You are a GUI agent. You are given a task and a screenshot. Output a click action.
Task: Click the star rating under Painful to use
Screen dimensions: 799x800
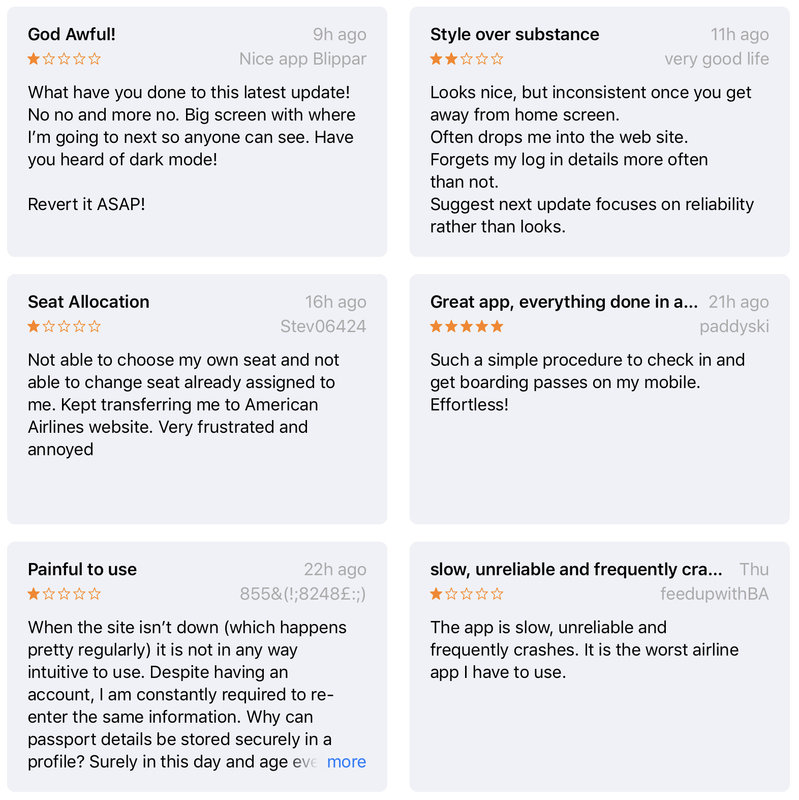(x=64, y=593)
